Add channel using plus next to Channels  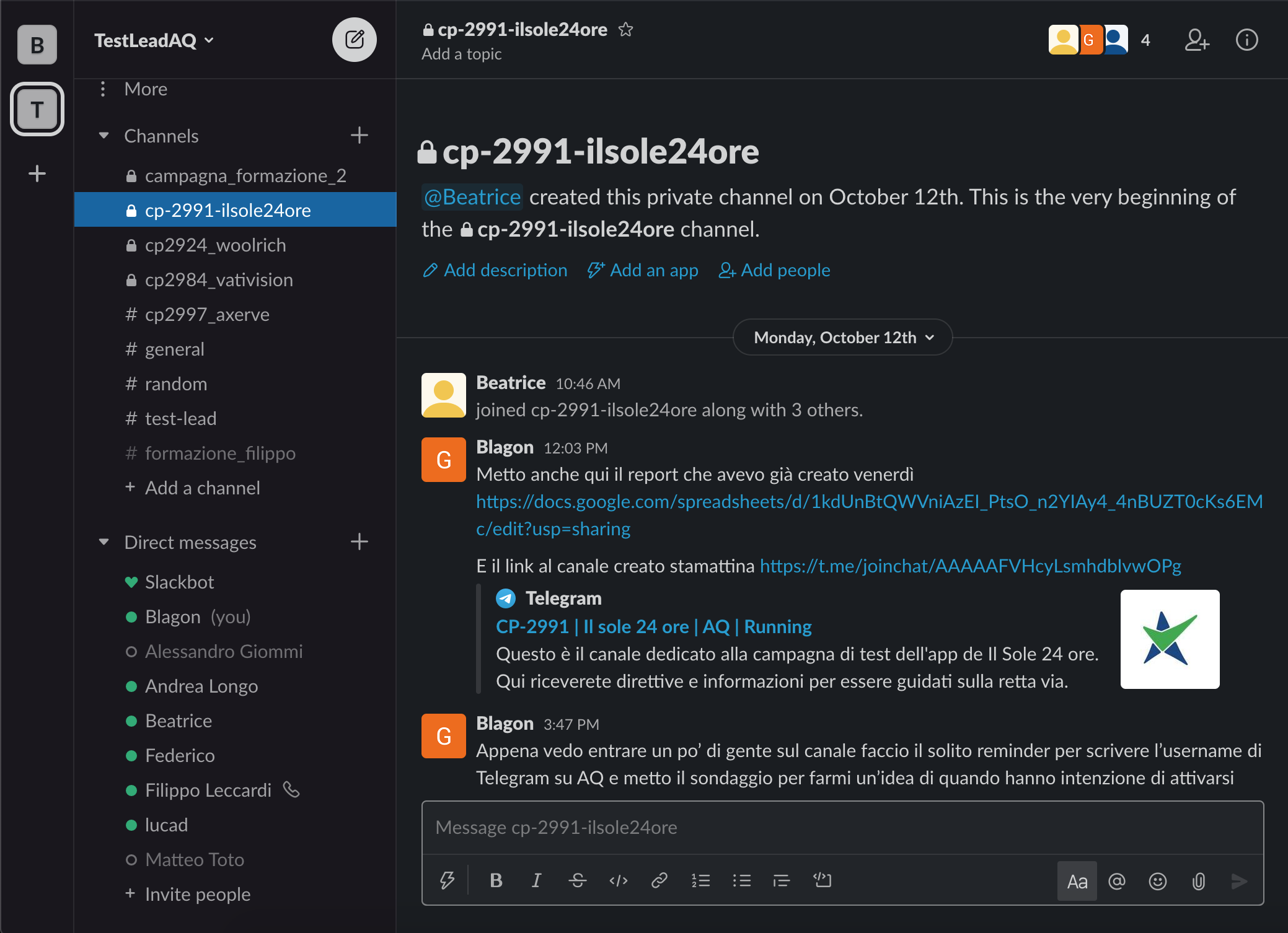click(359, 135)
